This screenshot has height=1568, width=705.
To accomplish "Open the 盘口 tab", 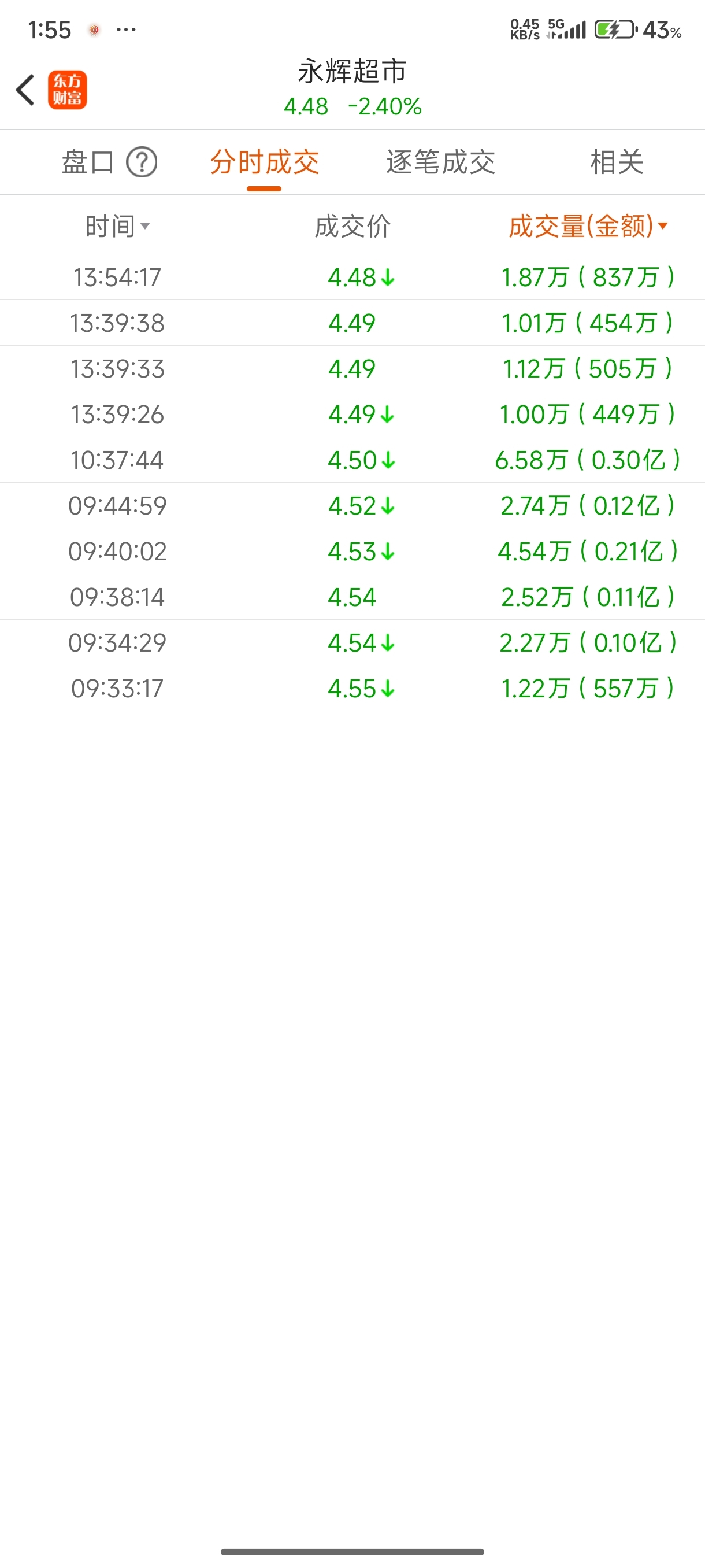I will pyautogui.click(x=88, y=162).
